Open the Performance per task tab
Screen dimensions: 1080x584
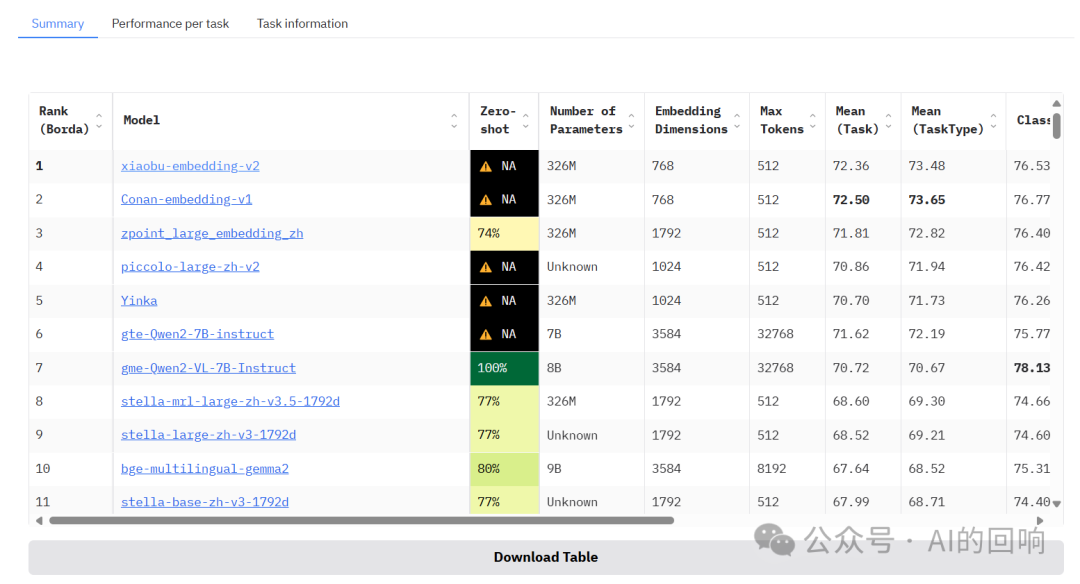[170, 23]
